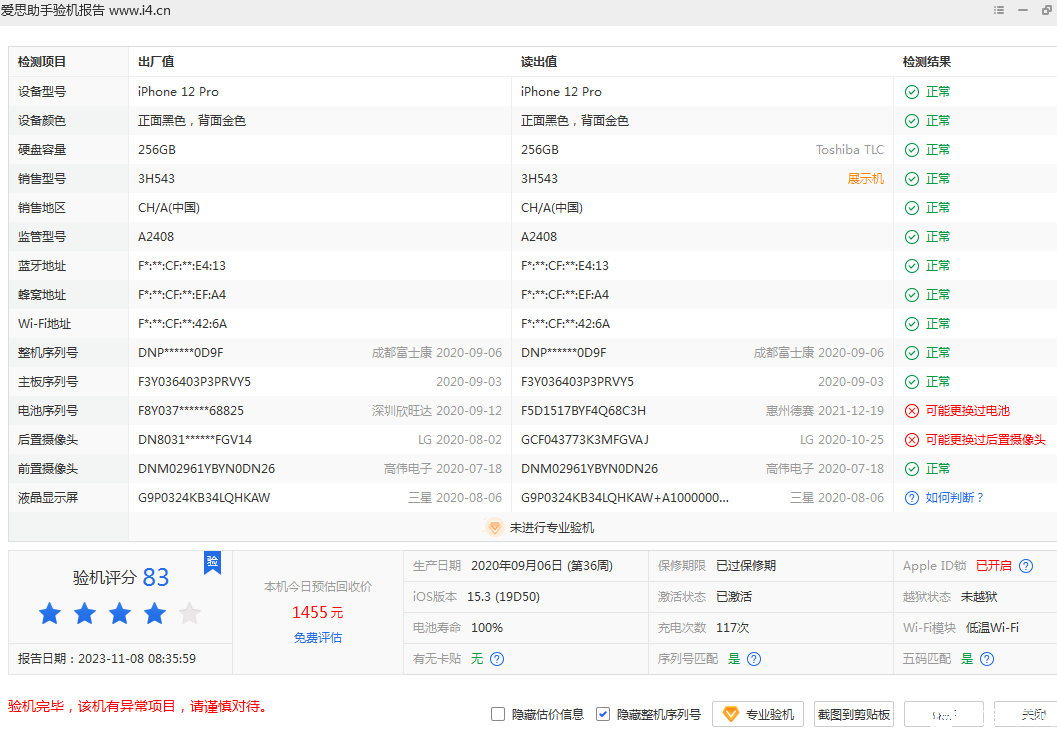
Task: Click battery life value 100%
Action: tap(487, 628)
